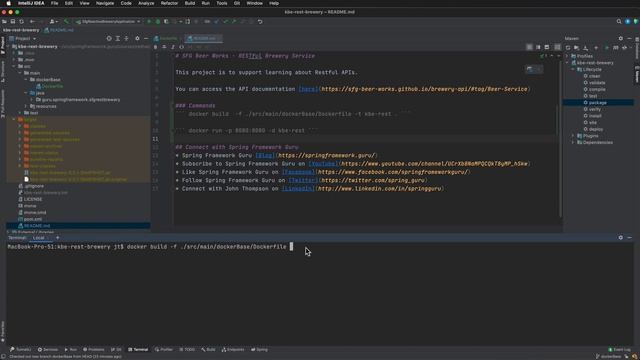Click the editor vertical scrollbar
This screenshot has height=360, width=640.
click(560, 139)
